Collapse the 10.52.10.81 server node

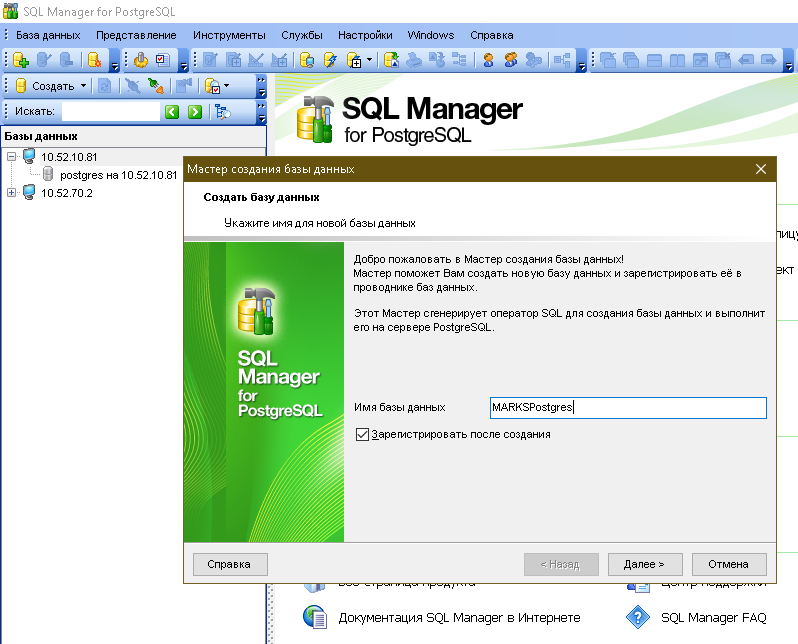(x=11, y=157)
